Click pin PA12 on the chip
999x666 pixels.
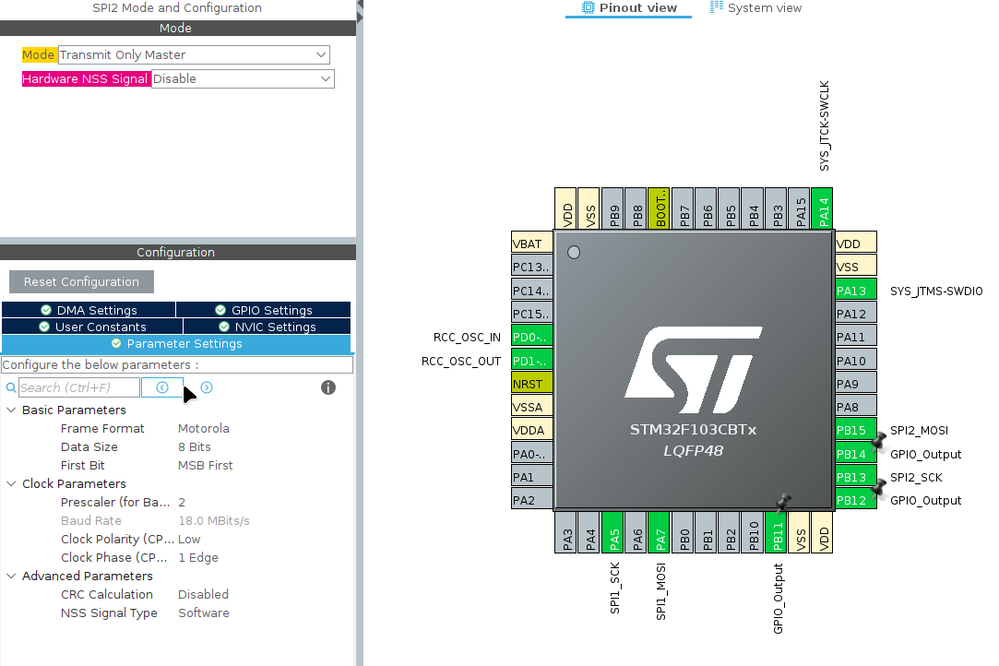(x=856, y=314)
